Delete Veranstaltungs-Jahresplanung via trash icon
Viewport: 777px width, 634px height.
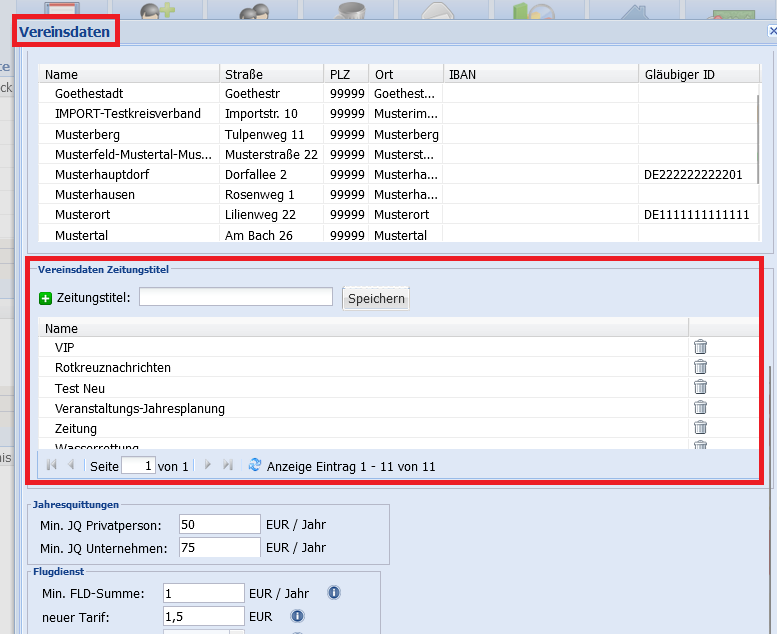pyautogui.click(x=700, y=407)
